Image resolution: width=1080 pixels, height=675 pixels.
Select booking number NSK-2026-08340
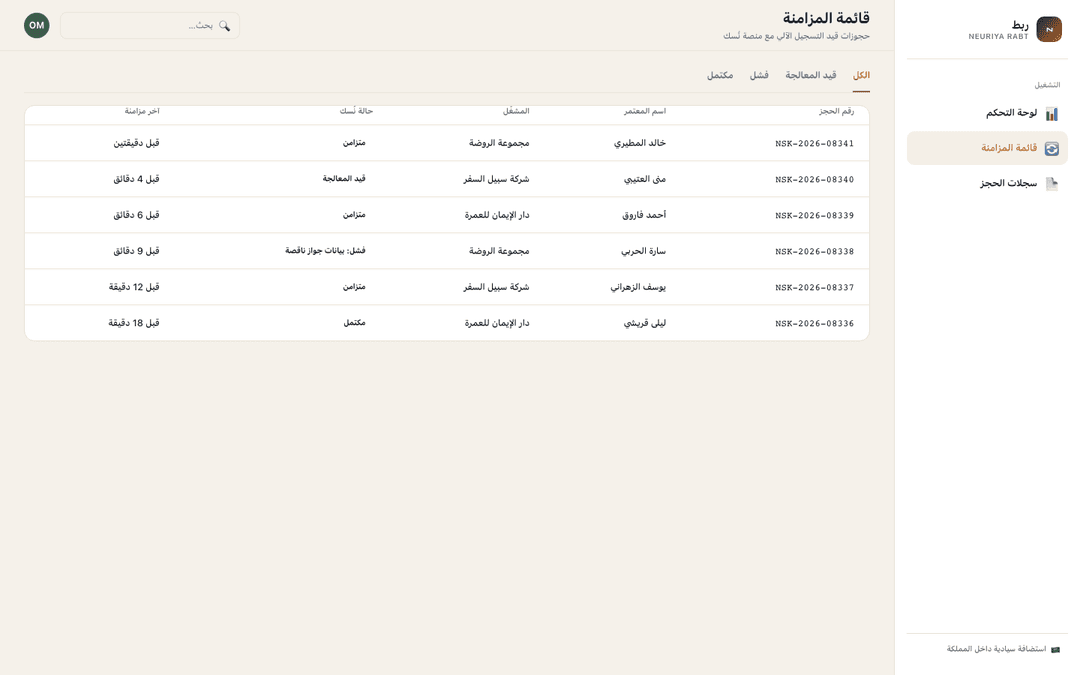tap(814, 180)
